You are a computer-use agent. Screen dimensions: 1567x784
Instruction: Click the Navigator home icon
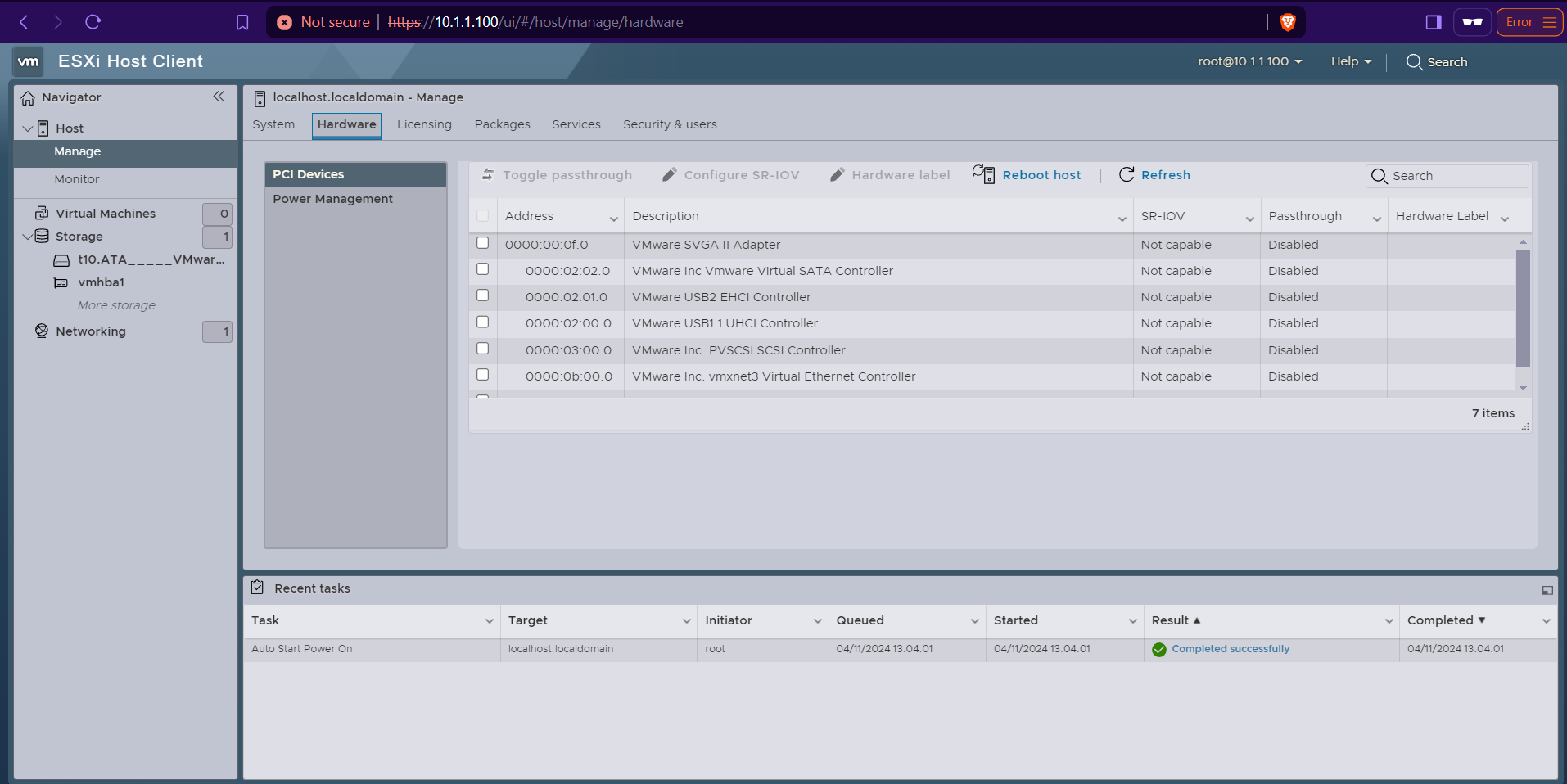(28, 98)
